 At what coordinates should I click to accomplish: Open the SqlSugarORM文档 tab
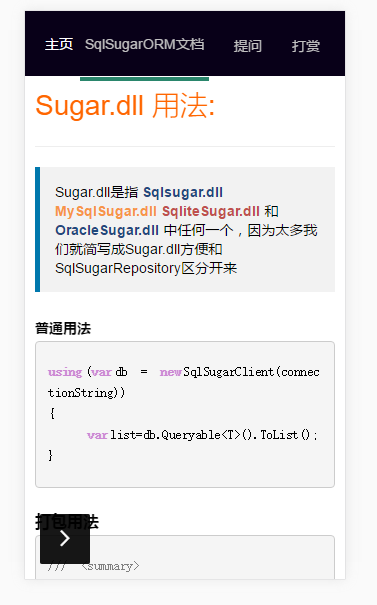[x=144, y=44]
